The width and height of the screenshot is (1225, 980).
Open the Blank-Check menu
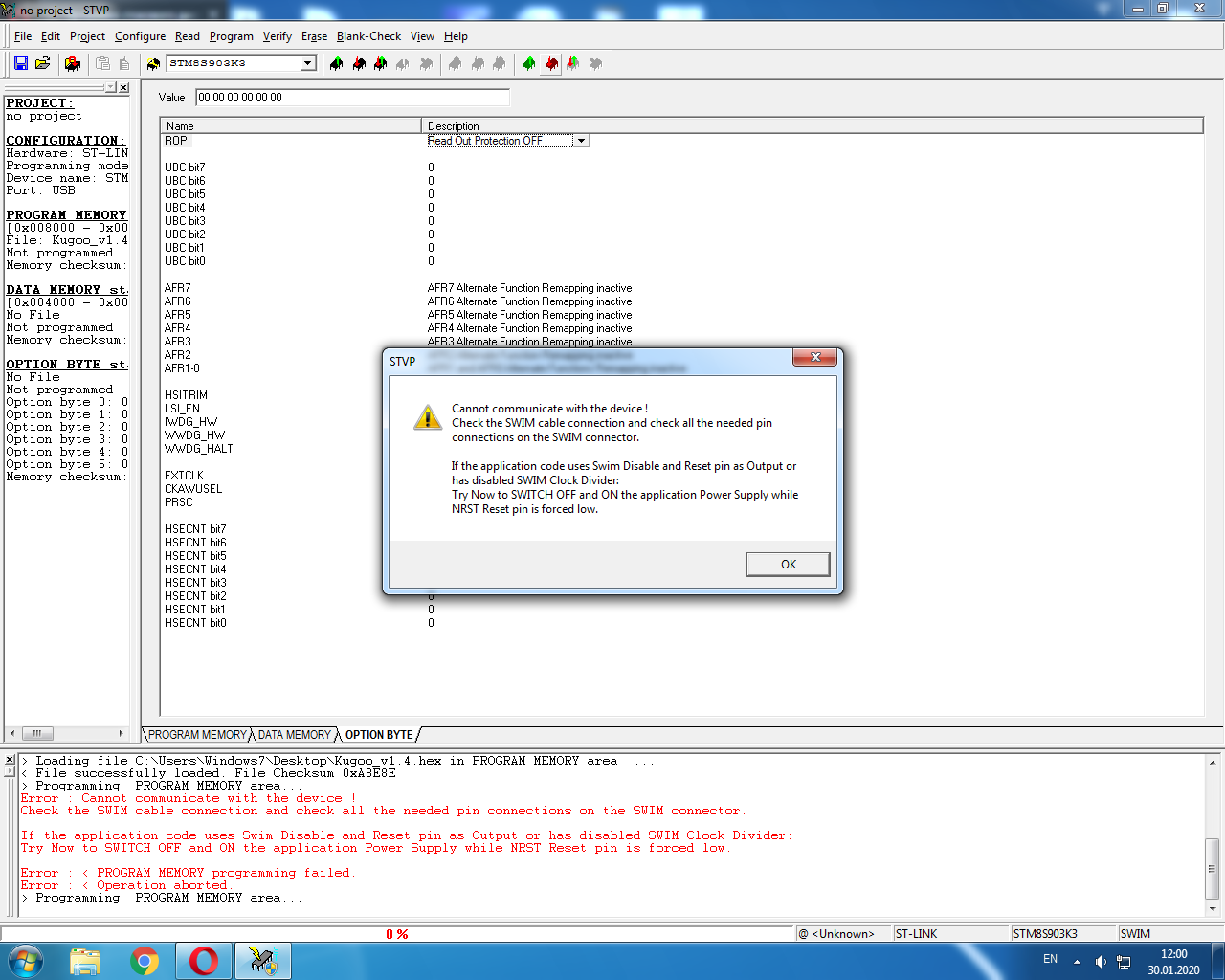tap(368, 36)
